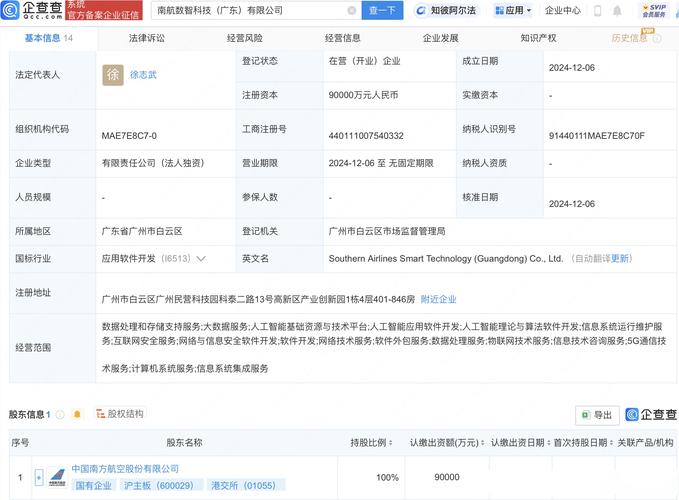Open legal representative 徐志武 link
This screenshot has height=500, width=679.
point(143,75)
